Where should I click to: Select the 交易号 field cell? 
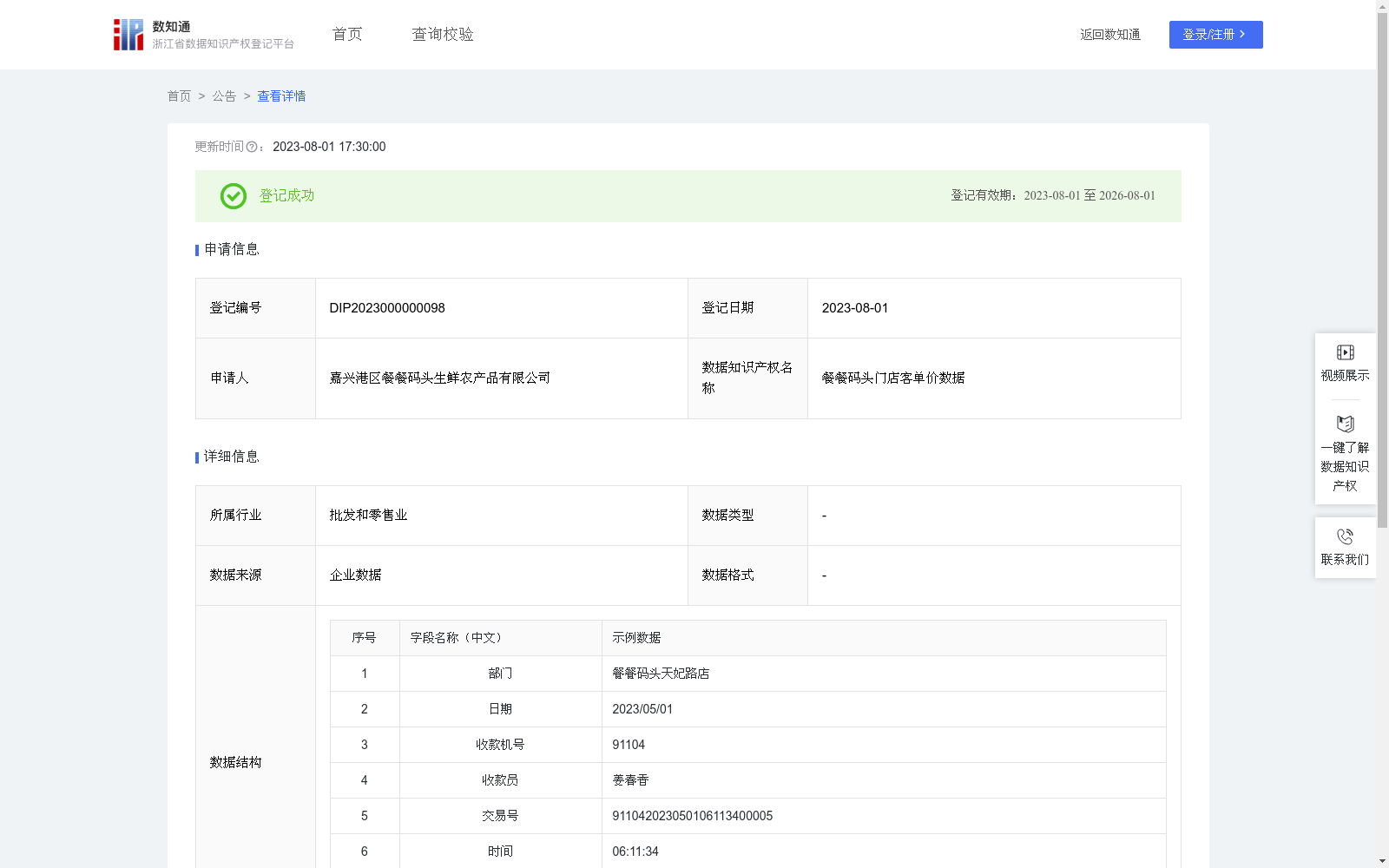(x=501, y=816)
